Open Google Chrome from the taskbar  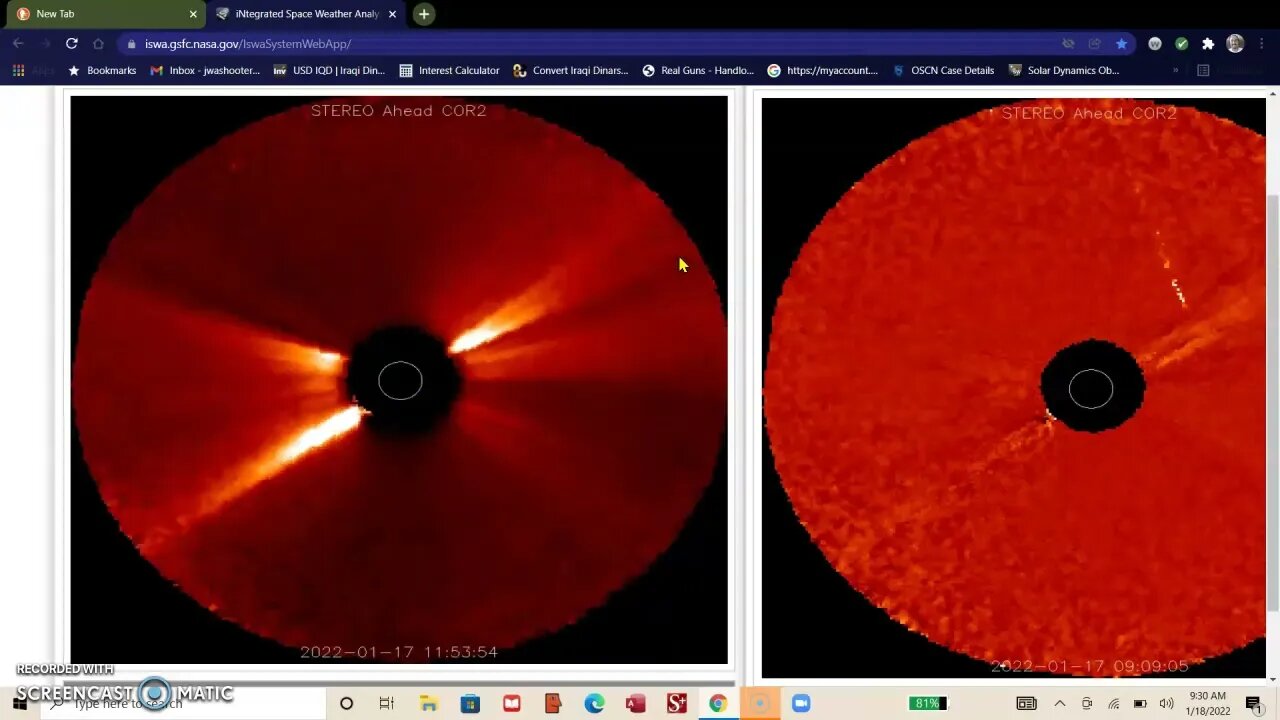click(718, 704)
